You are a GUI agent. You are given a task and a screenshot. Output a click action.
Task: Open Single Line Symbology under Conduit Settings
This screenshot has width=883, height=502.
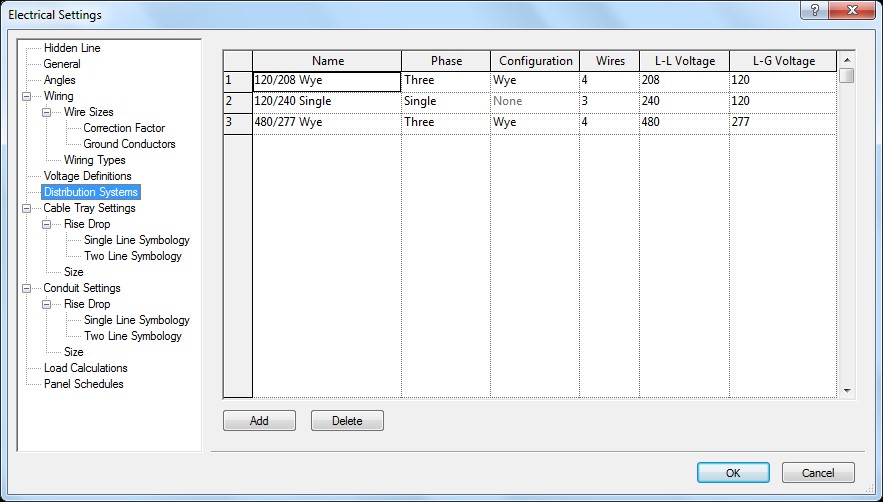[136, 320]
